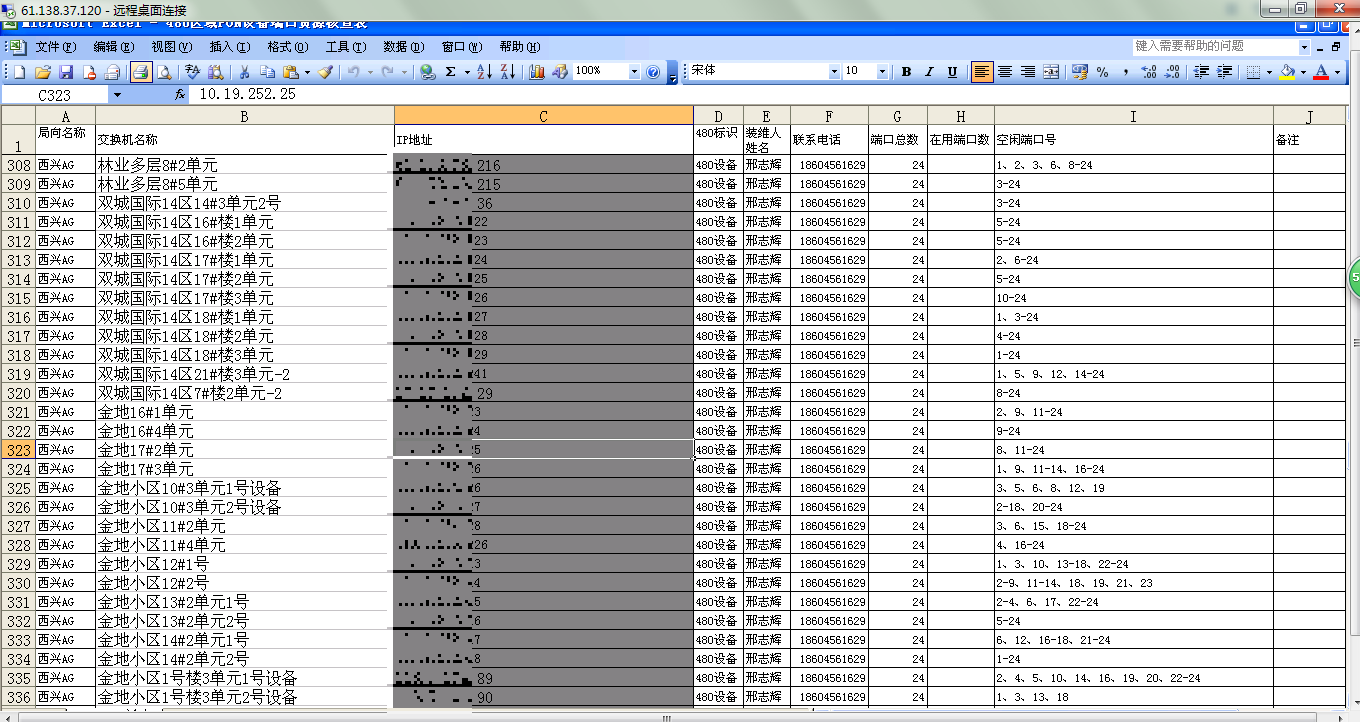Click the Redo arrow icon
Image resolution: width=1360 pixels, height=722 pixels.
[x=388, y=72]
